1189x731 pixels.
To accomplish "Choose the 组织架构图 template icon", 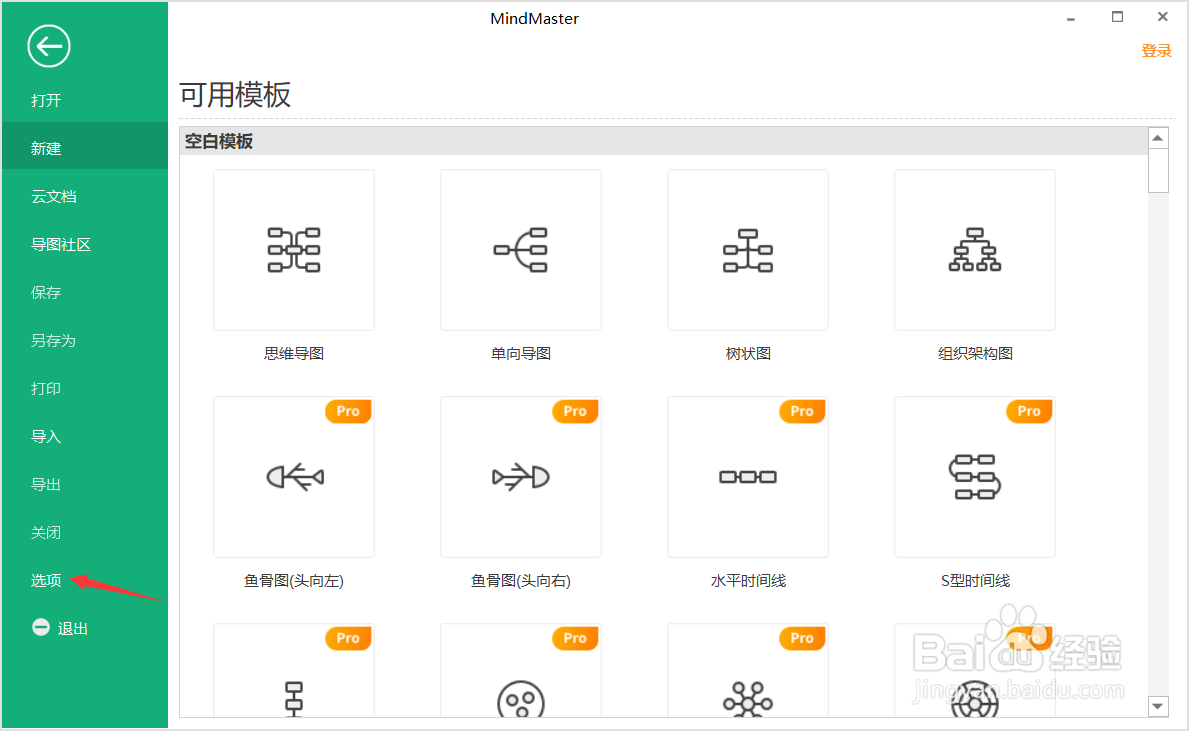I will coord(975,250).
